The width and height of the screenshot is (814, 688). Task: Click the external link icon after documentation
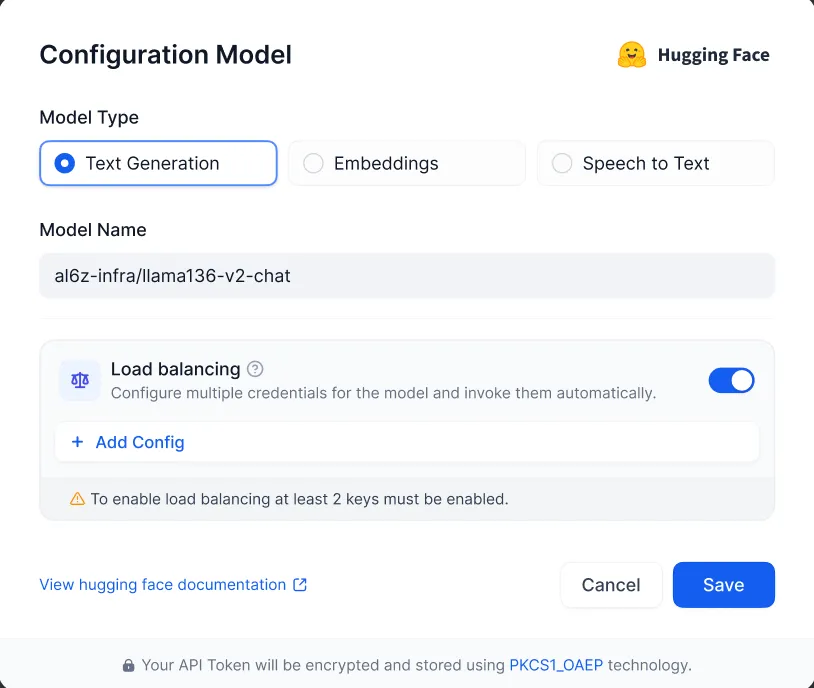pyautogui.click(x=300, y=585)
